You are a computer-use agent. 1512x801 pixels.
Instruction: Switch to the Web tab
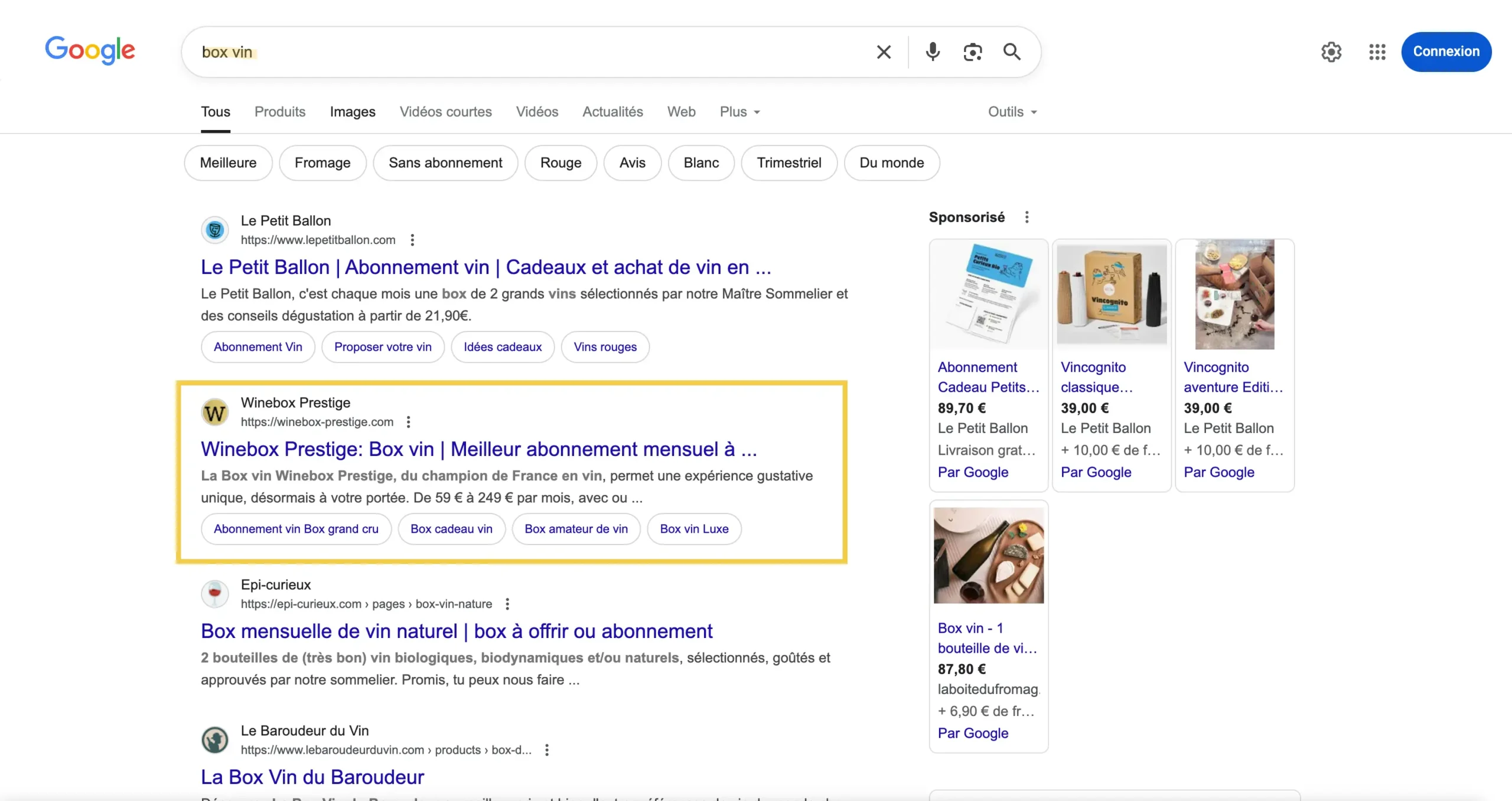[681, 112]
